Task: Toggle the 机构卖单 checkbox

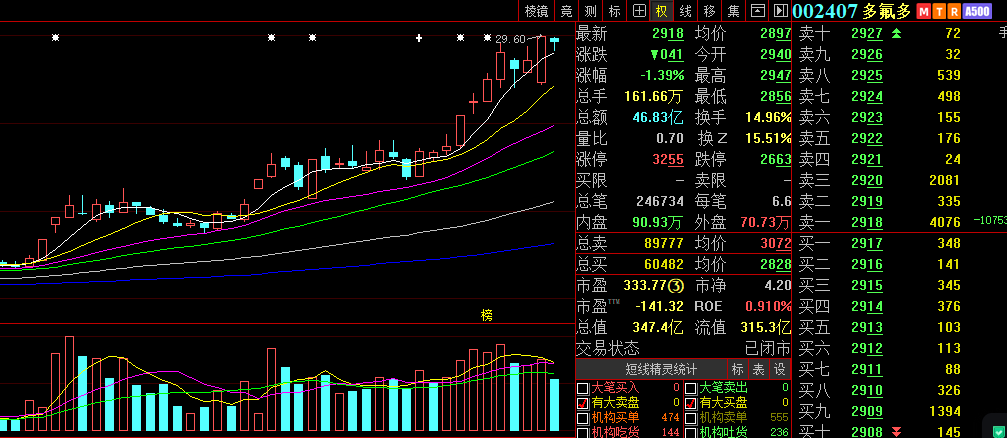Action: 690,418
